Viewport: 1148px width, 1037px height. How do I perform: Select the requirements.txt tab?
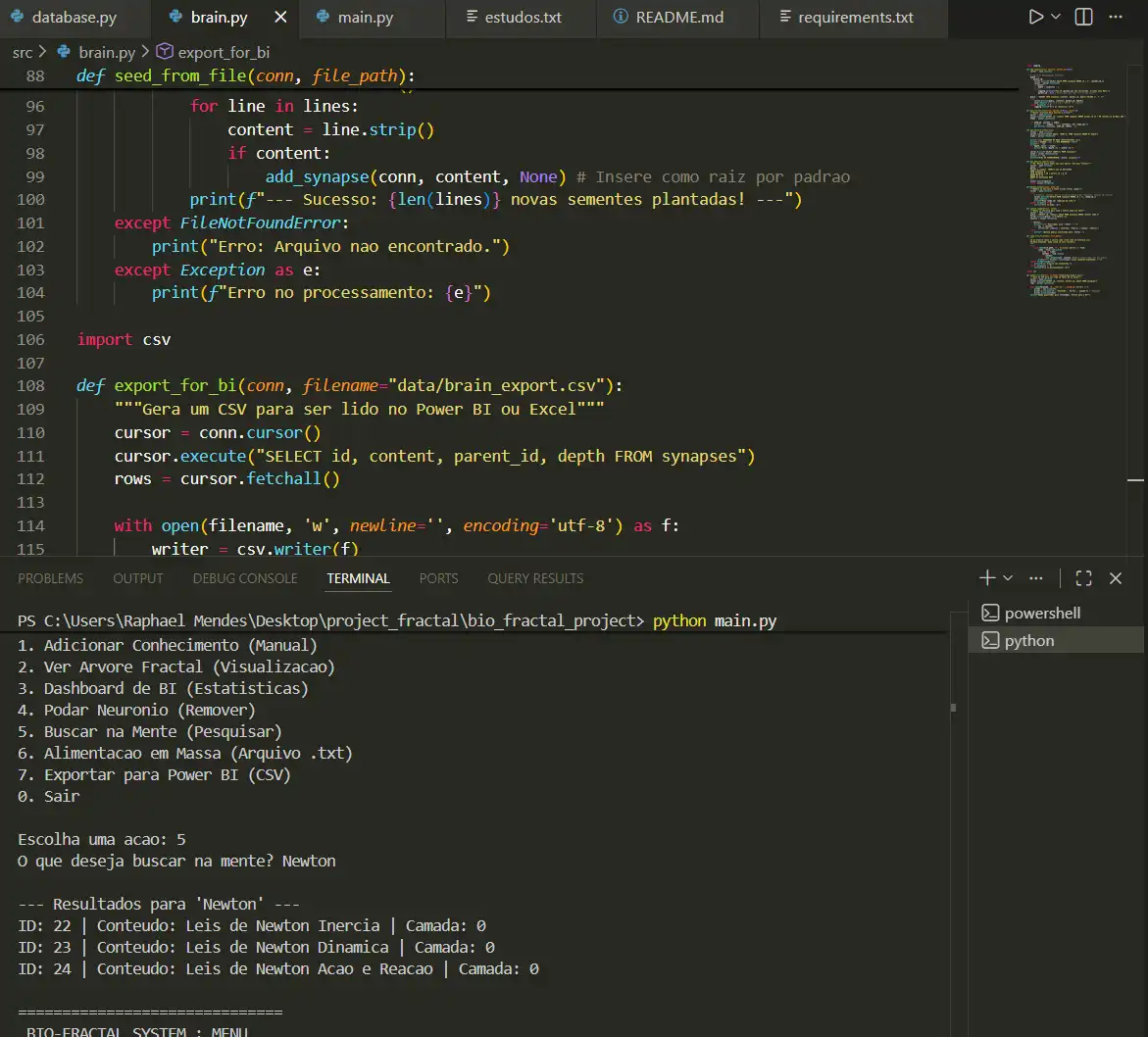855,18
